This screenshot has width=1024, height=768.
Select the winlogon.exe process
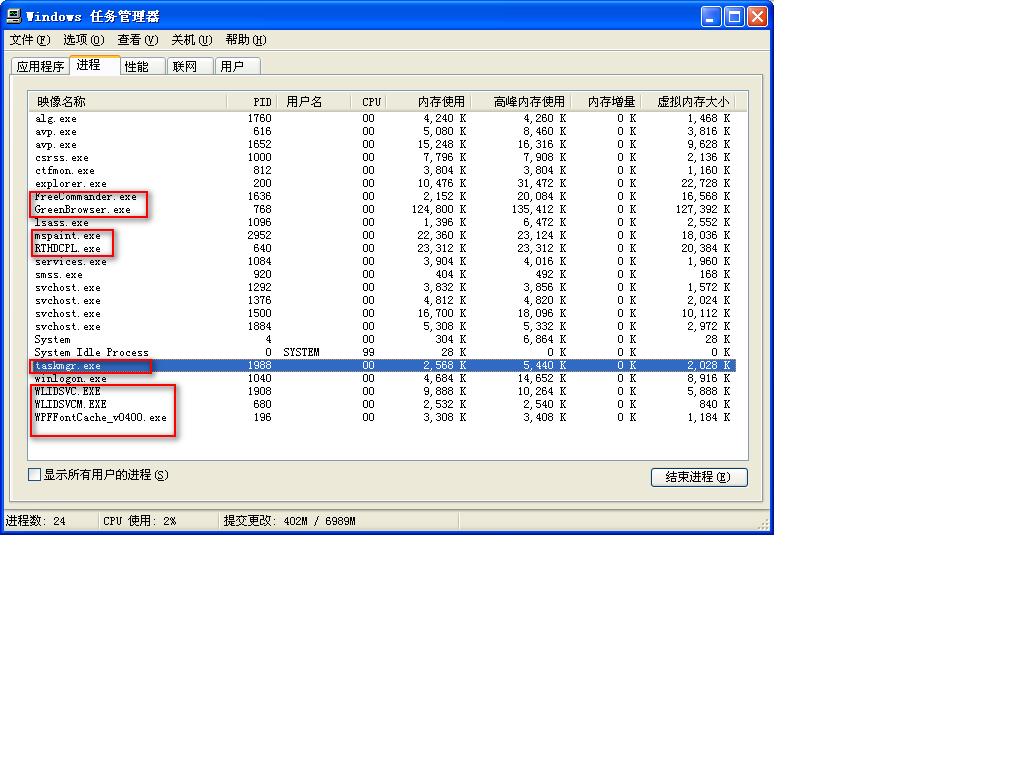(x=383, y=379)
